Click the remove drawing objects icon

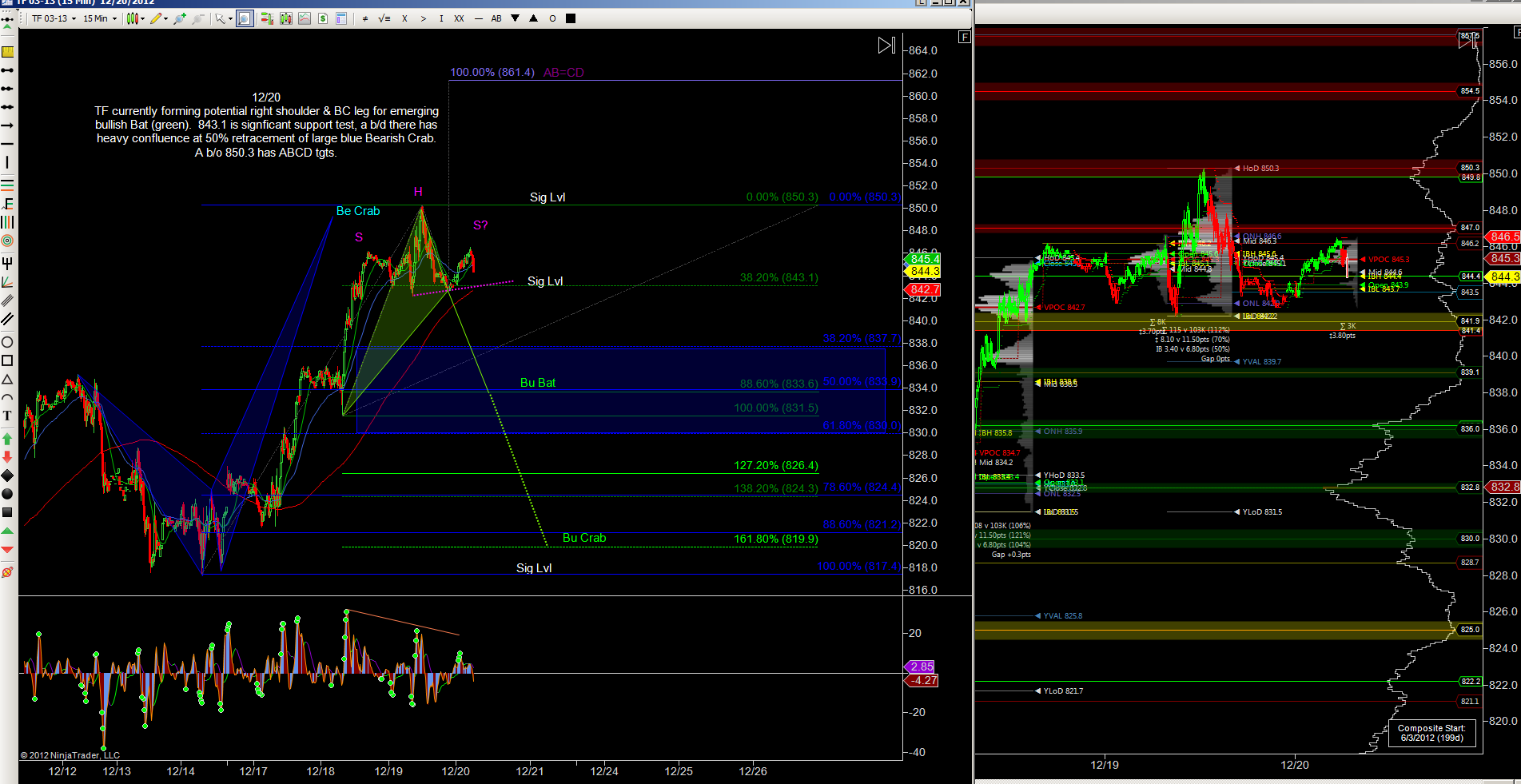click(x=7, y=572)
